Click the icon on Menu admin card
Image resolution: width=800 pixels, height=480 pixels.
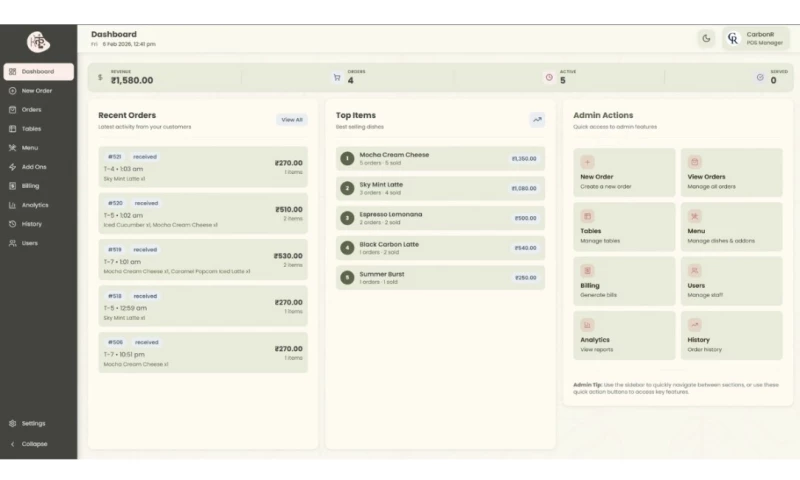click(x=694, y=216)
